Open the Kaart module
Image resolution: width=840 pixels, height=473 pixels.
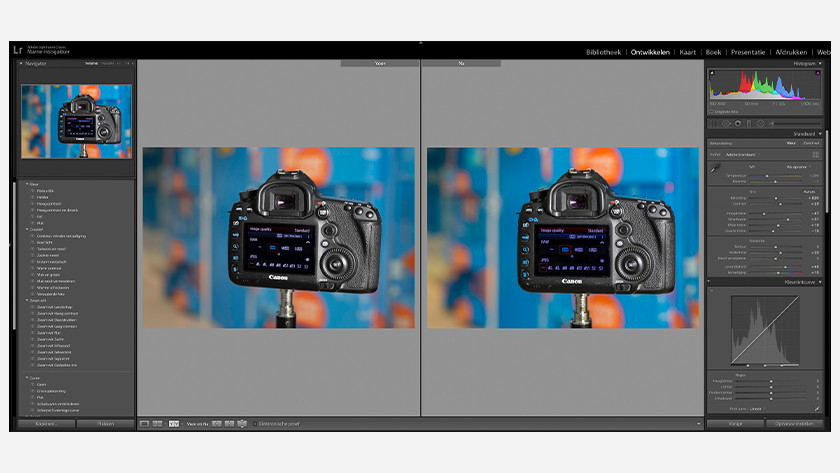point(687,52)
